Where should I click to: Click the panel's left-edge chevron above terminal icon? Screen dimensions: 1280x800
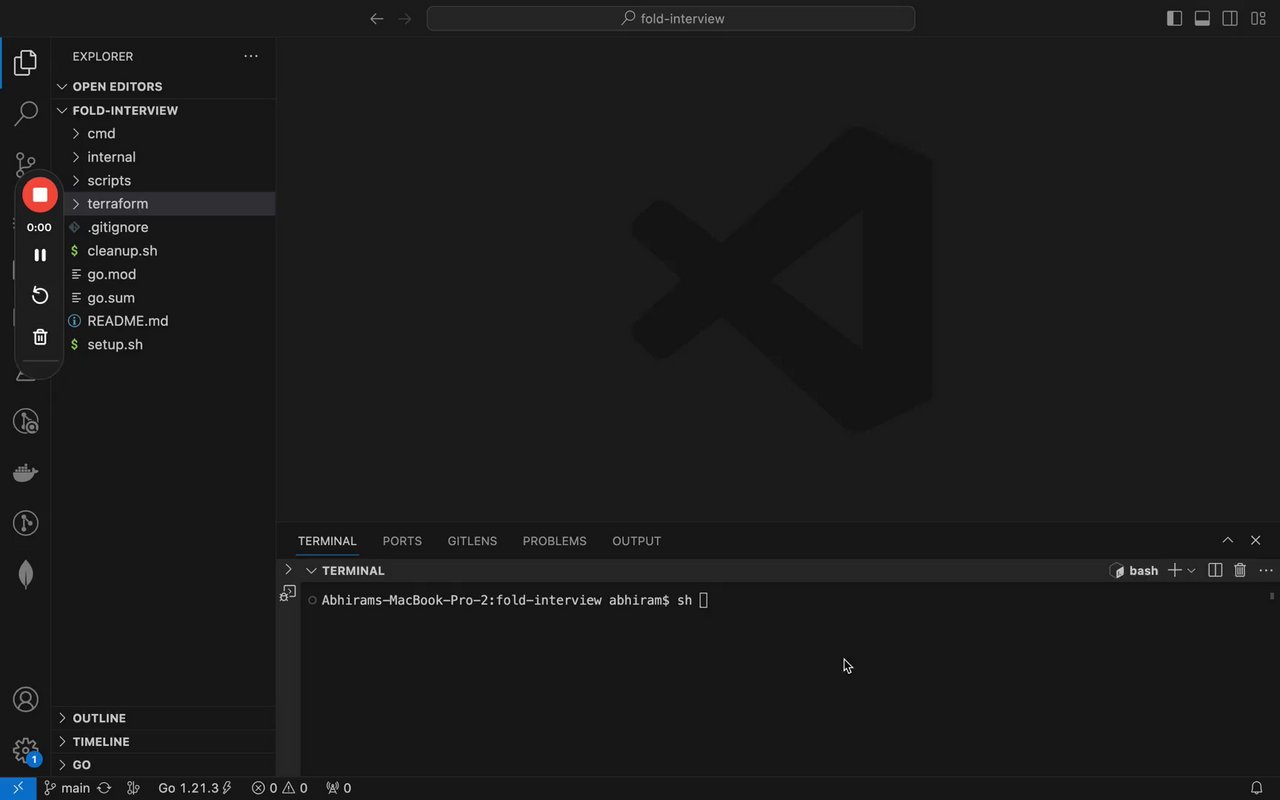pos(288,569)
